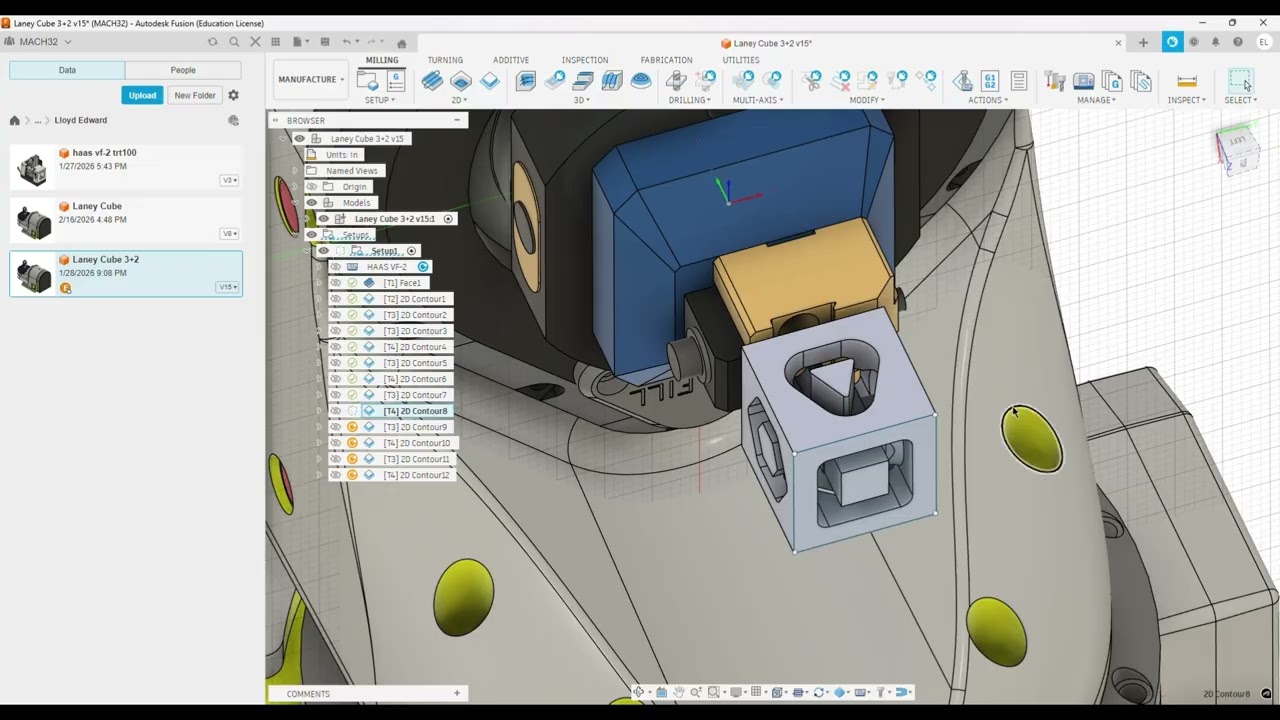The width and height of the screenshot is (1280, 720).
Task: Click the Save icon in quick access toolbar
Action: coord(325,42)
